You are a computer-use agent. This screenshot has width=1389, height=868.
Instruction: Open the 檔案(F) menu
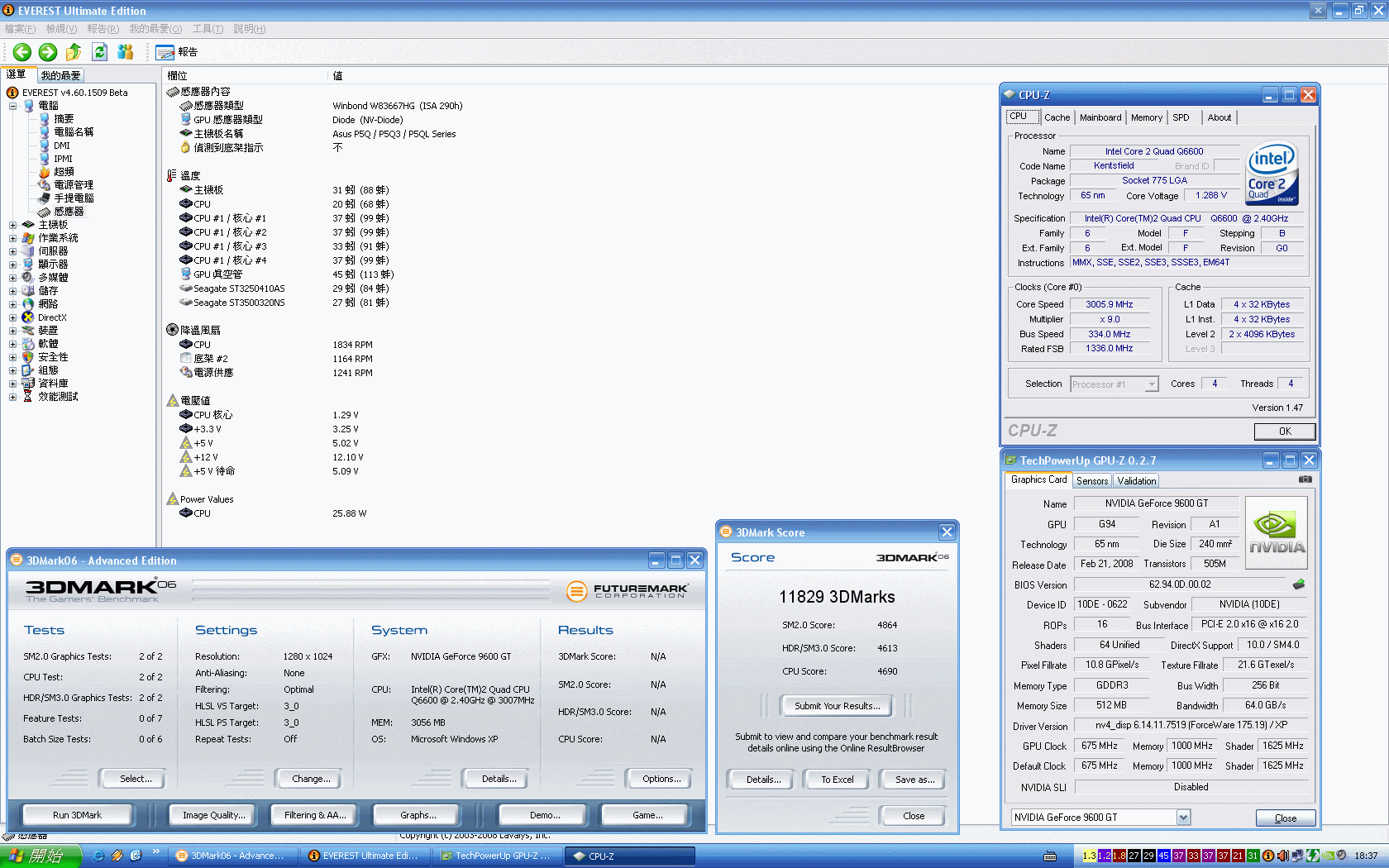[20, 29]
